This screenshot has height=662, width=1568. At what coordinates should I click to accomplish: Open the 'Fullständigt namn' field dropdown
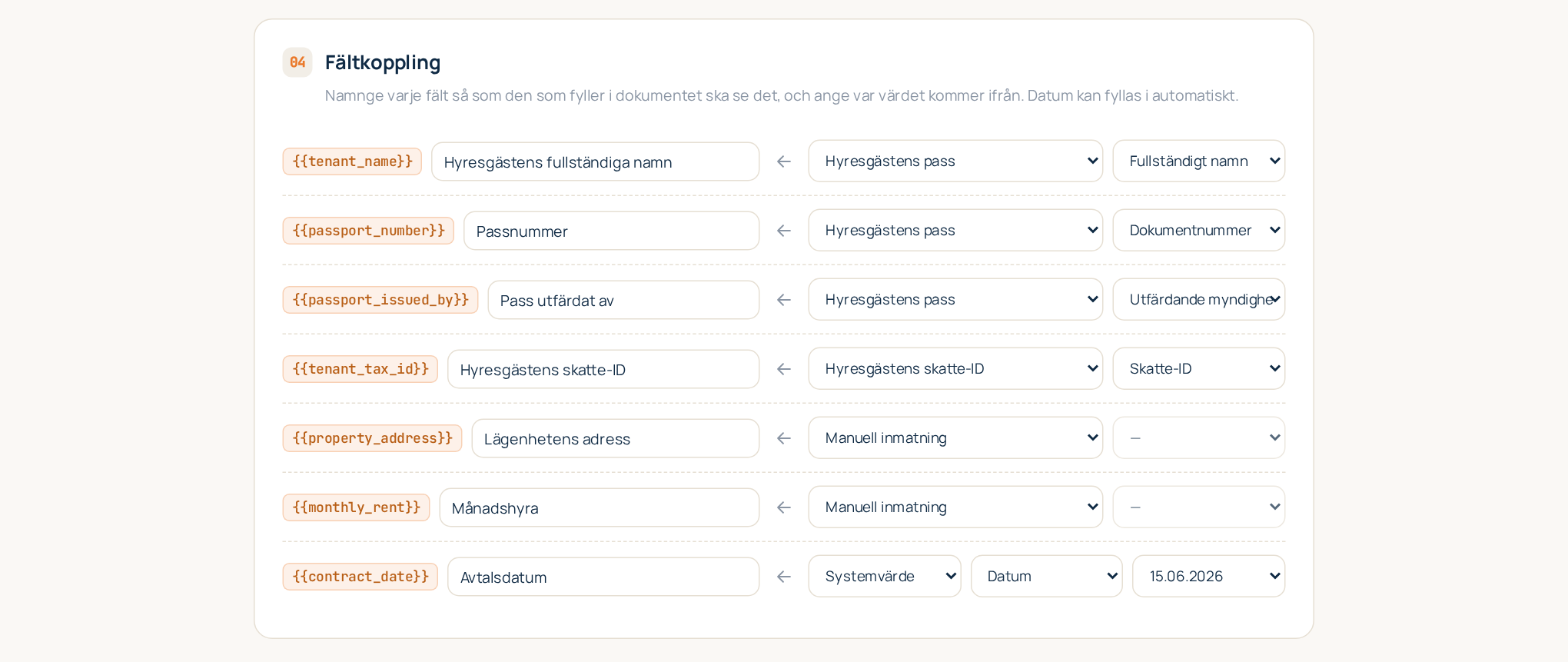pyautogui.click(x=1199, y=161)
